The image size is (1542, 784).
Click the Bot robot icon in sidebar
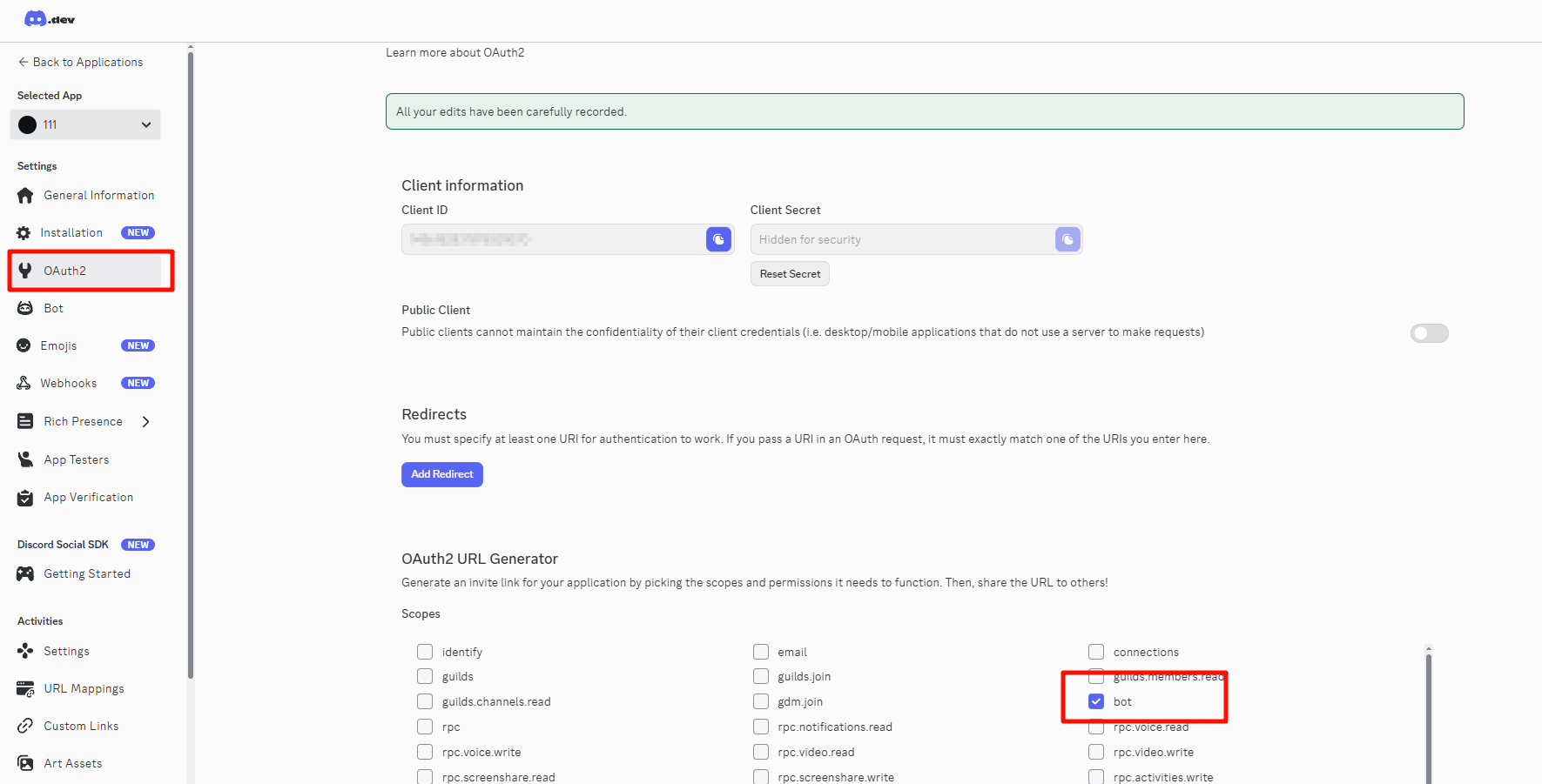(25, 308)
